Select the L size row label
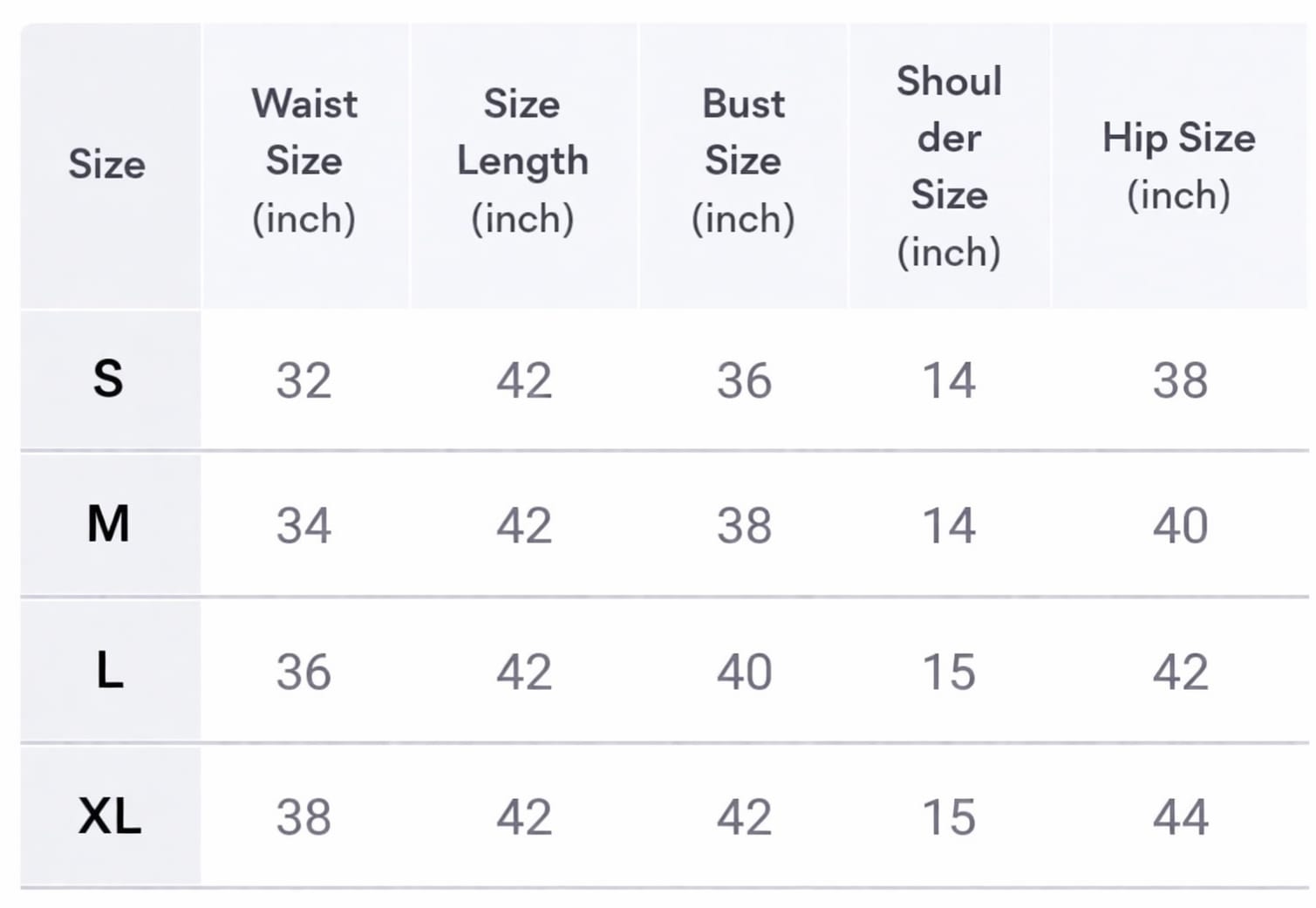 [109, 671]
